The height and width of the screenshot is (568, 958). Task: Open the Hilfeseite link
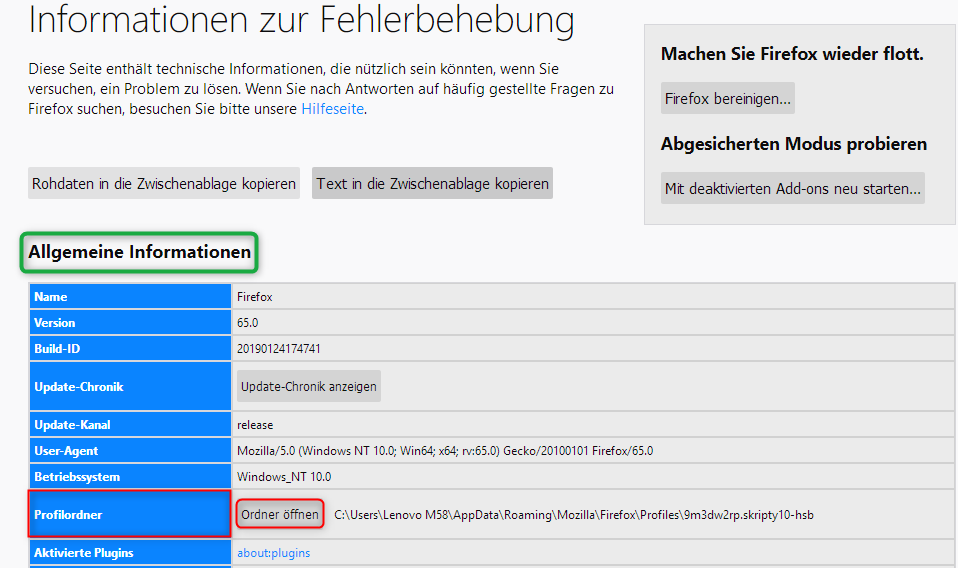pyautogui.click(x=333, y=109)
